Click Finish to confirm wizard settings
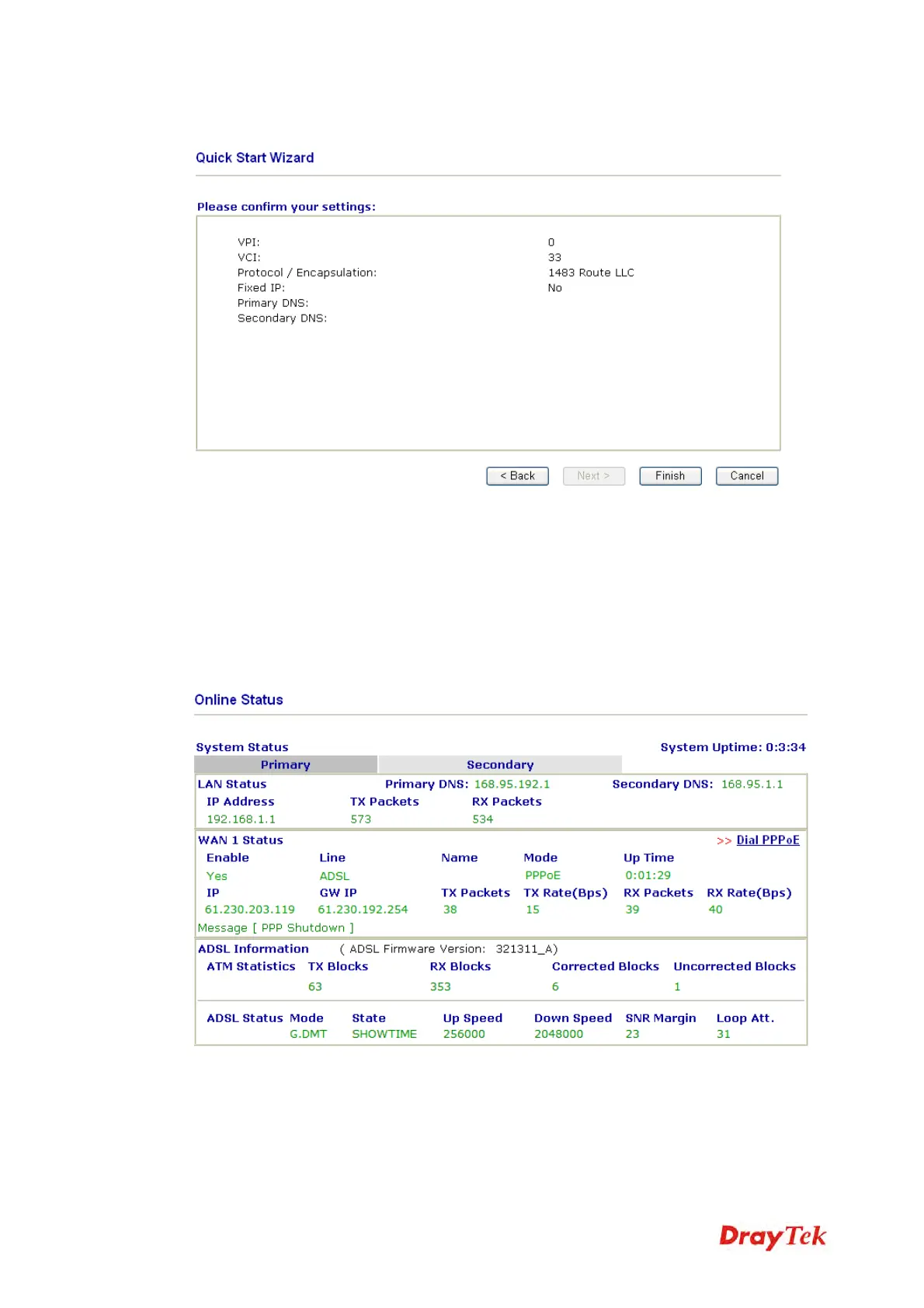 pos(670,476)
